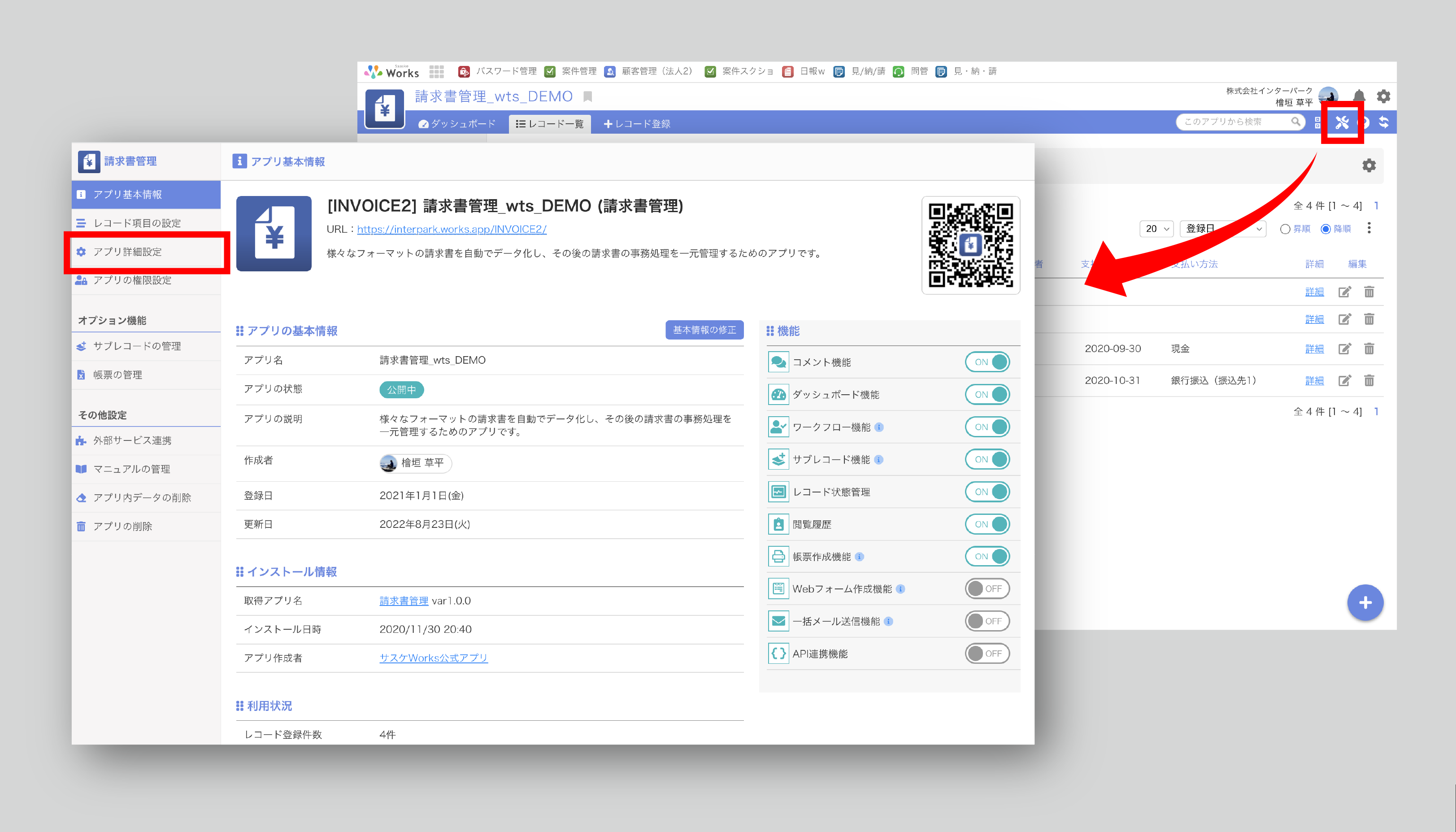Image resolution: width=1456 pixels, height=832 pixels.
Task: Open app settings wrench-and-screwdriver icon
Action: (x=1342, y=122)
